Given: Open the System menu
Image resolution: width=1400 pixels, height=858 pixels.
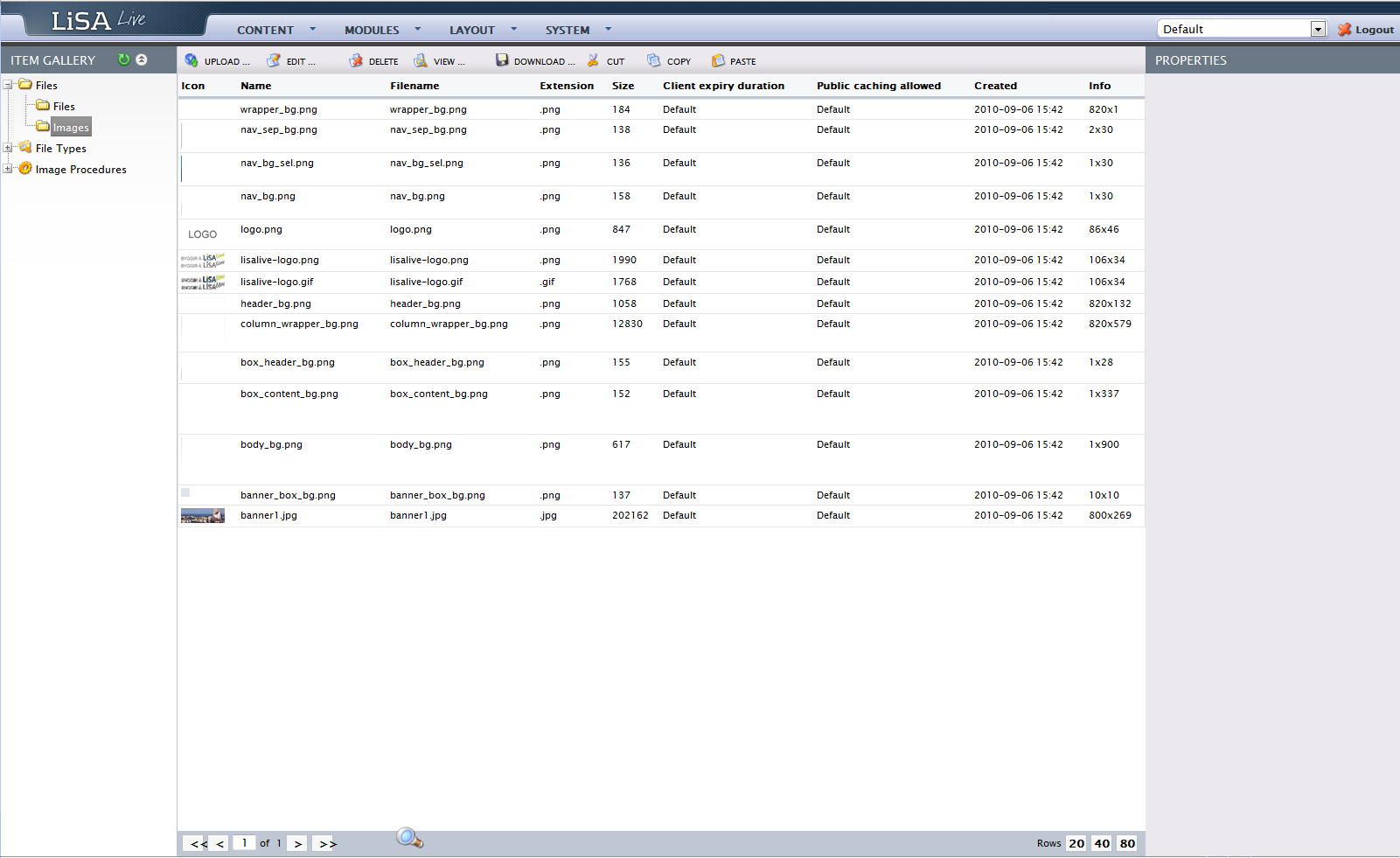Looking at the screenshot, I should click(568, 30).
